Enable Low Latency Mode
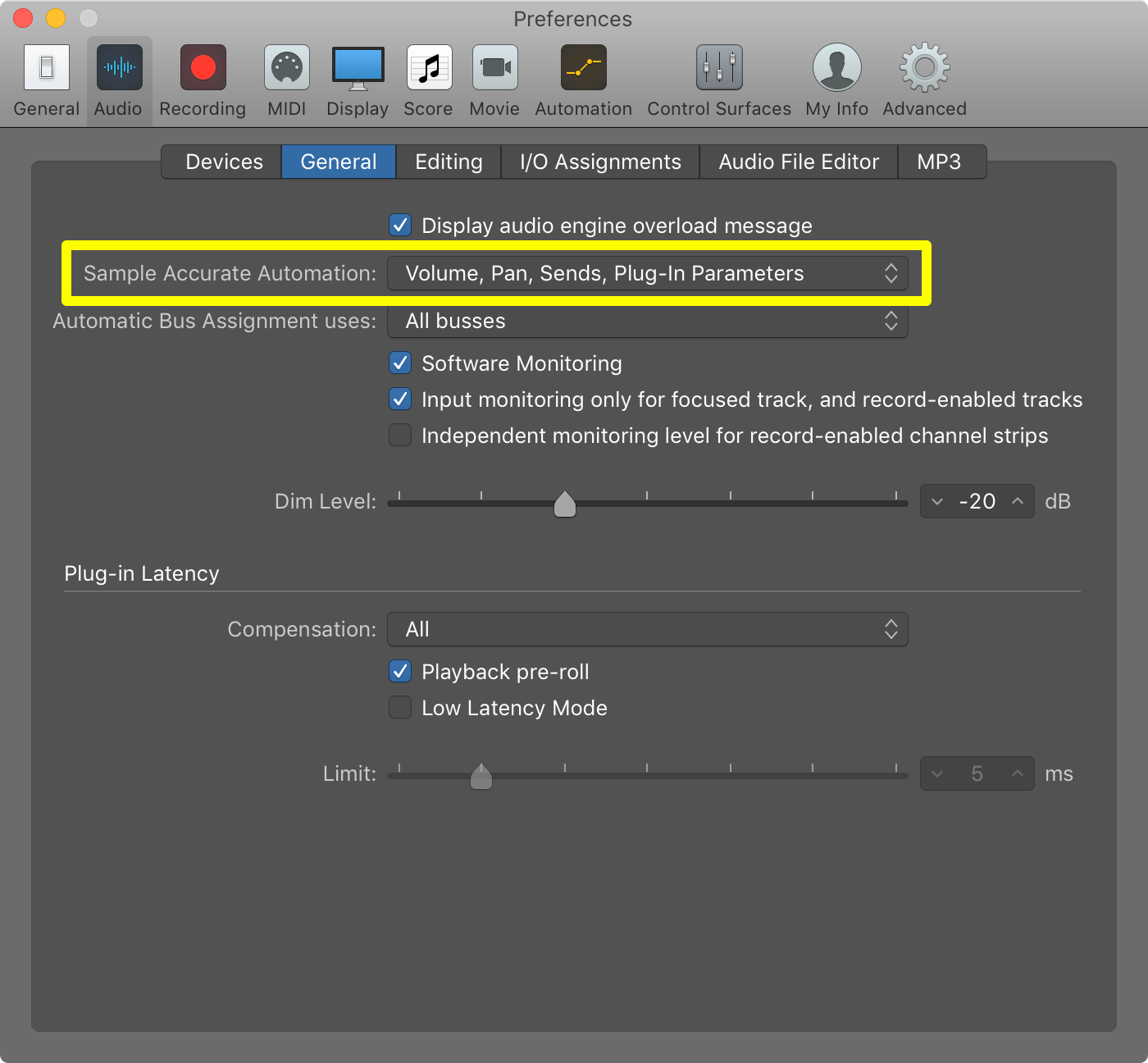The width and height of the screenshot is (1148, 1063). (400, 708)
